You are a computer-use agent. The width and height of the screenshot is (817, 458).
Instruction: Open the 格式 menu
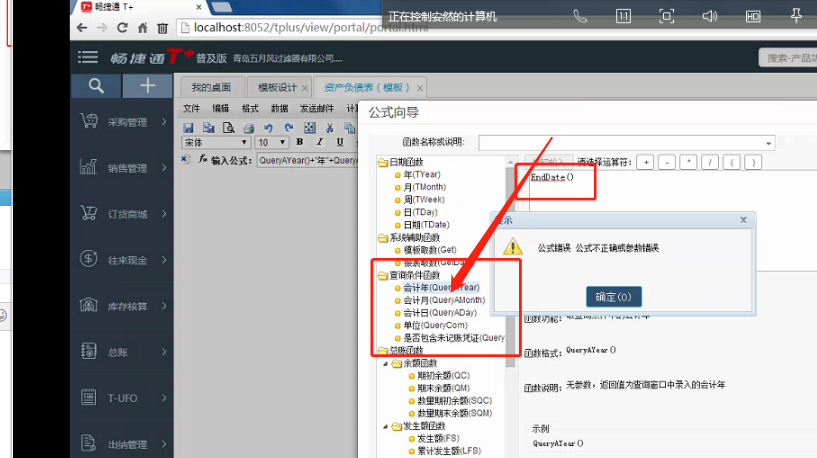click(x=250, y=108)
